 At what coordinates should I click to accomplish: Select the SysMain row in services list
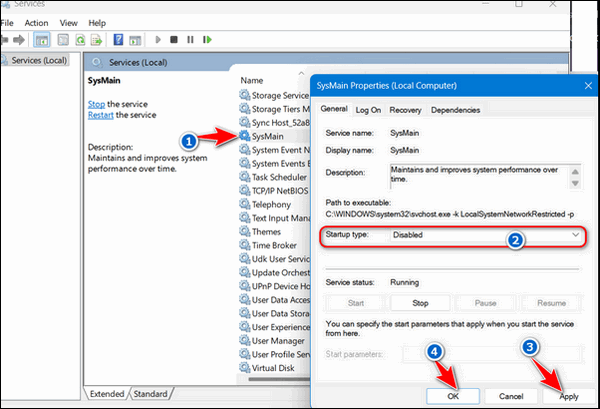(x=274, y=136)
